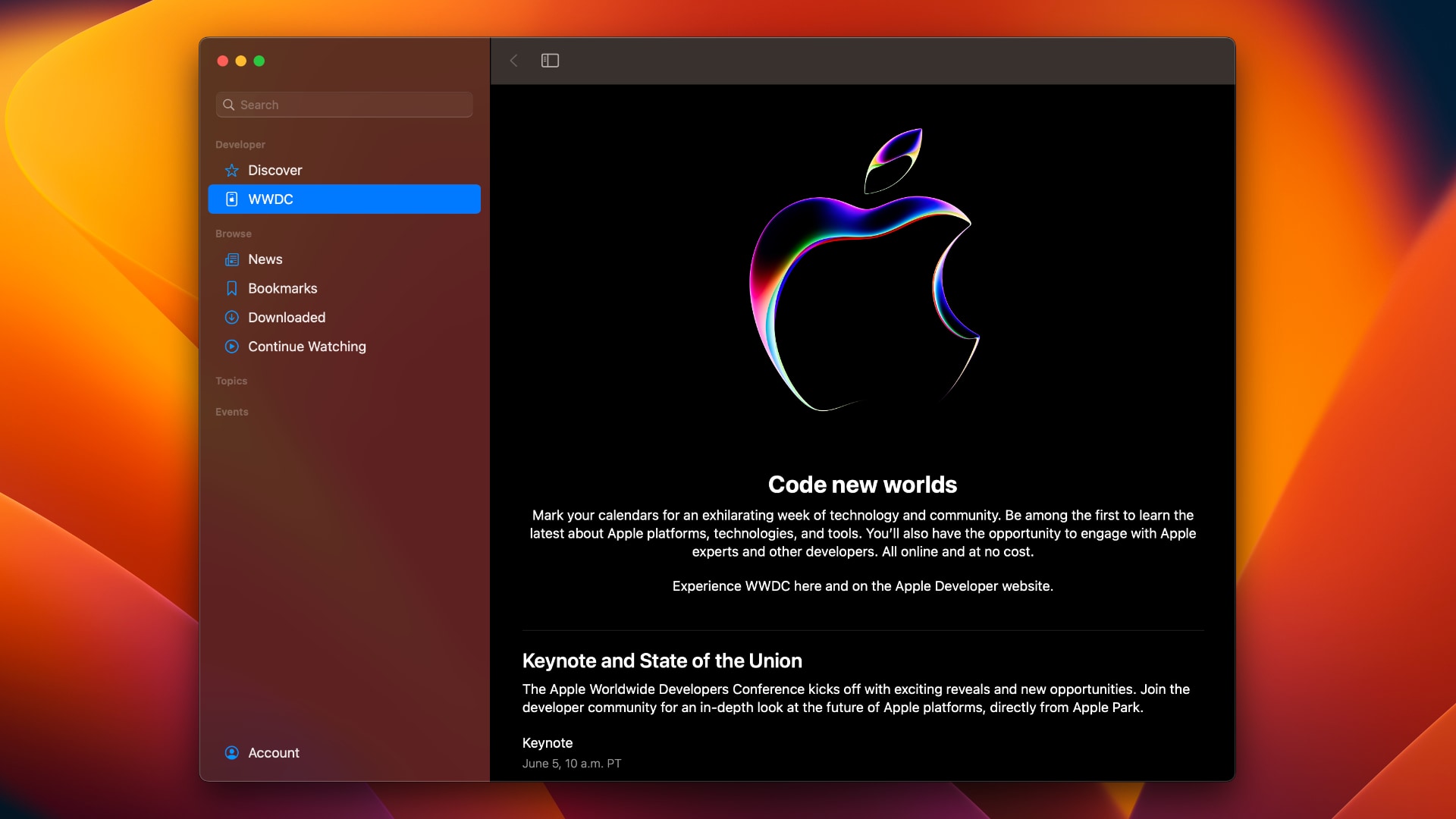Click the Browse section header

pyautogui.click(x=233, y=234)
